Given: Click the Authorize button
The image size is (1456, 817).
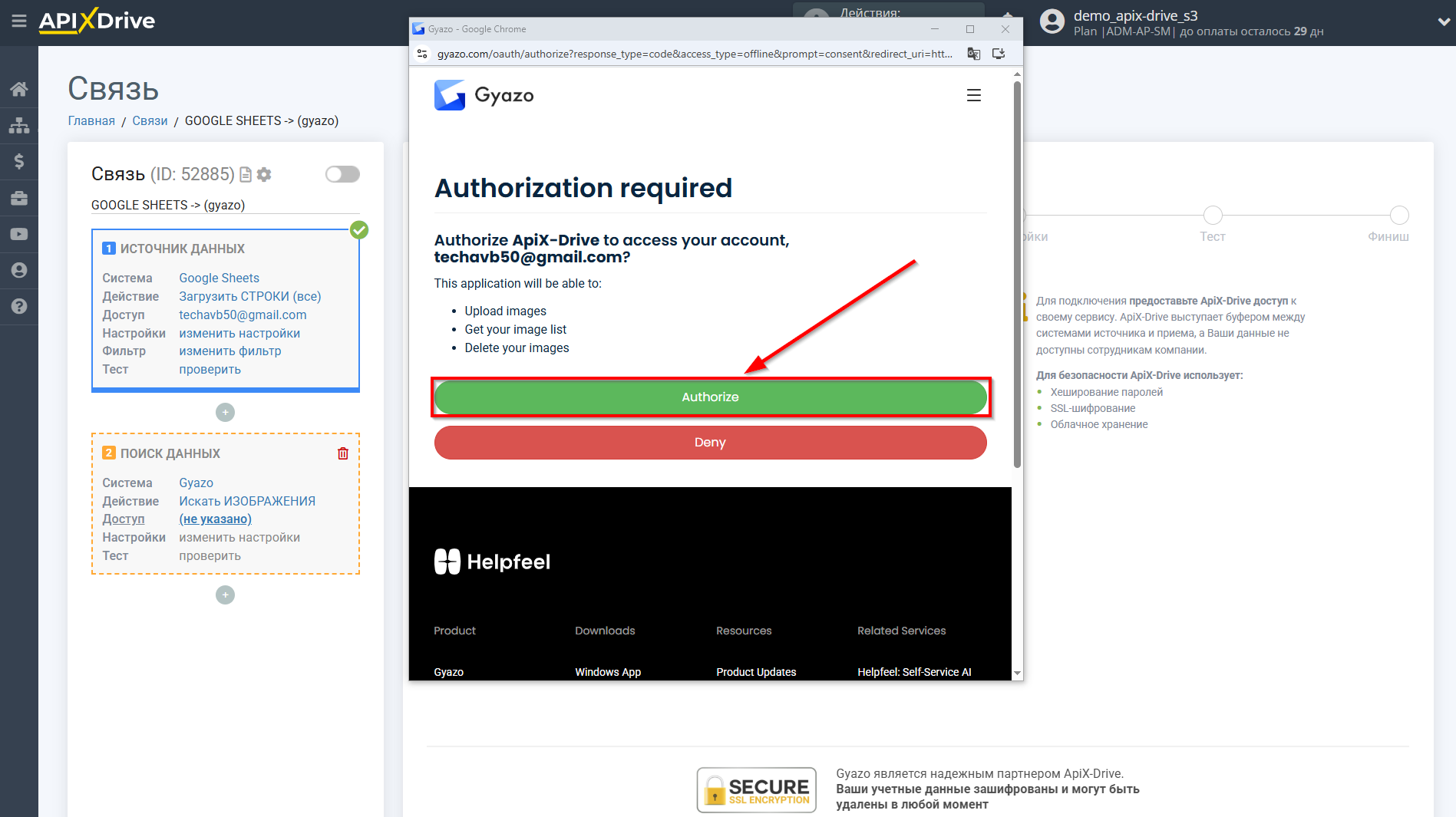Looking at the screenshot, I should [710, 397].
